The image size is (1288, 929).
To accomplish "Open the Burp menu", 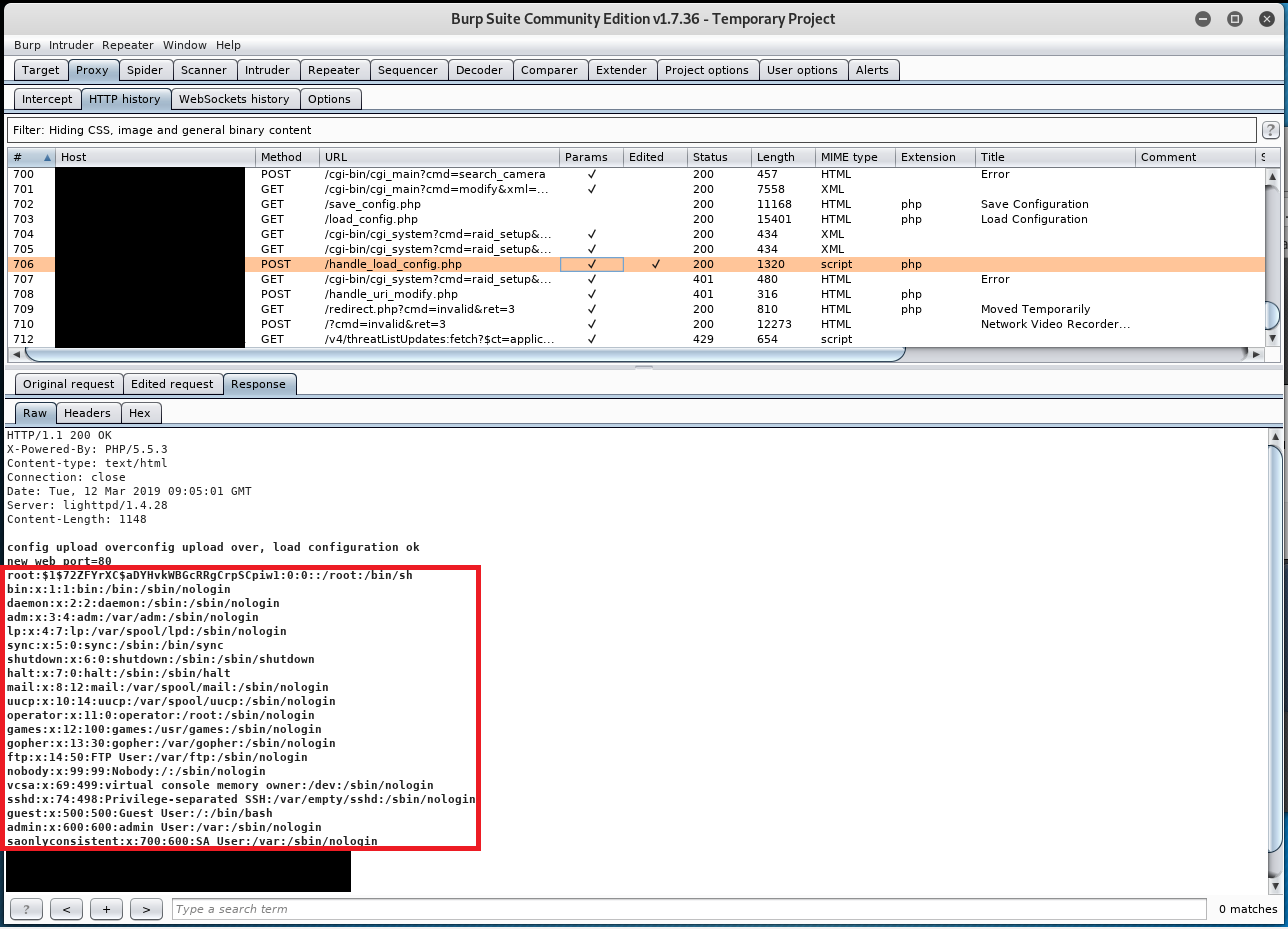I will point(27,45).
